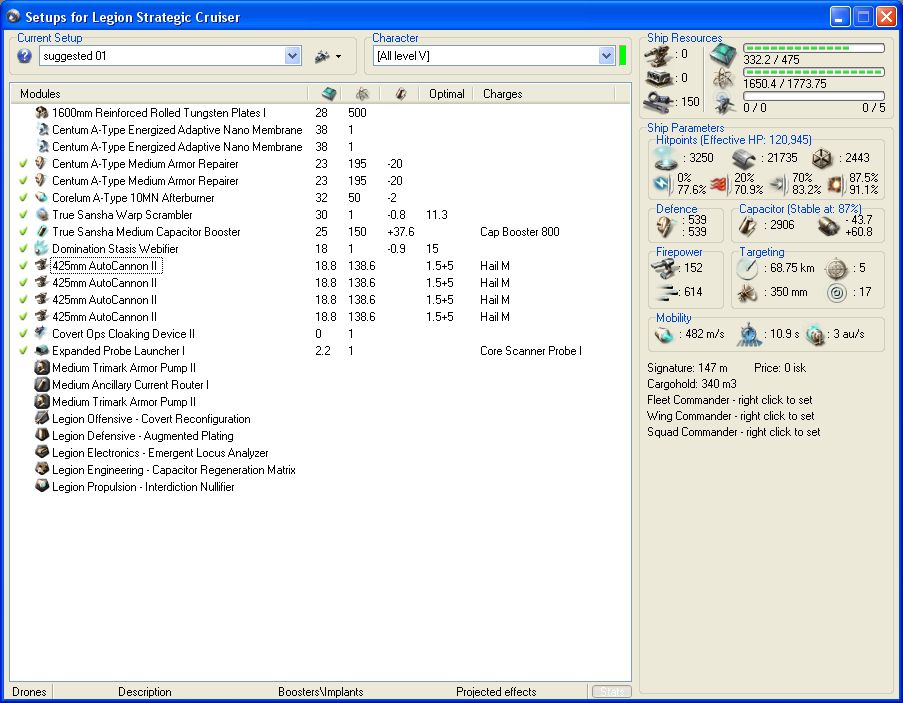Click the turret firepower icon showing 152
This screenshot has height=703, width=903.
[x=665, y=268]
